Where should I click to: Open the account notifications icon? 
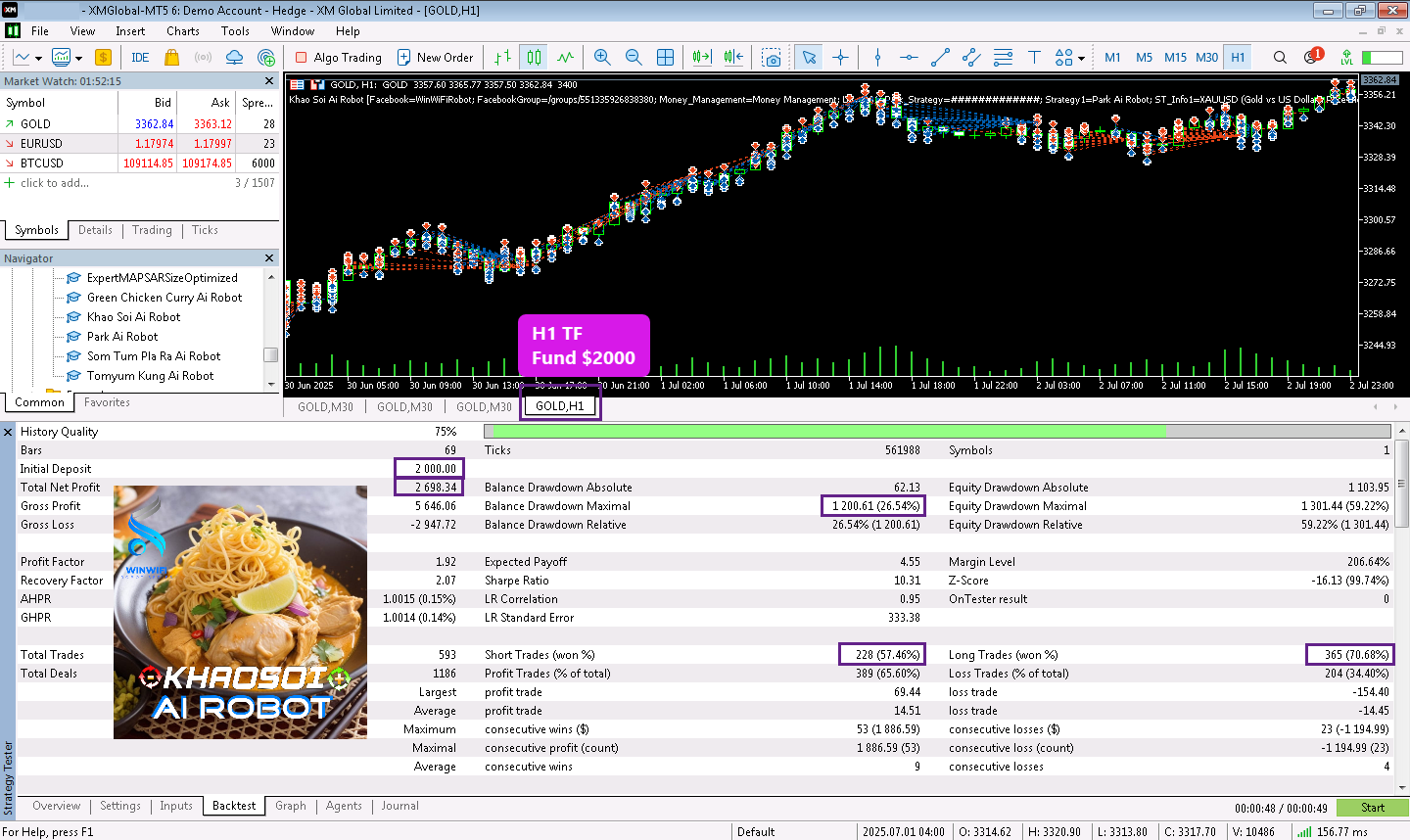(x=1313, y=57)
